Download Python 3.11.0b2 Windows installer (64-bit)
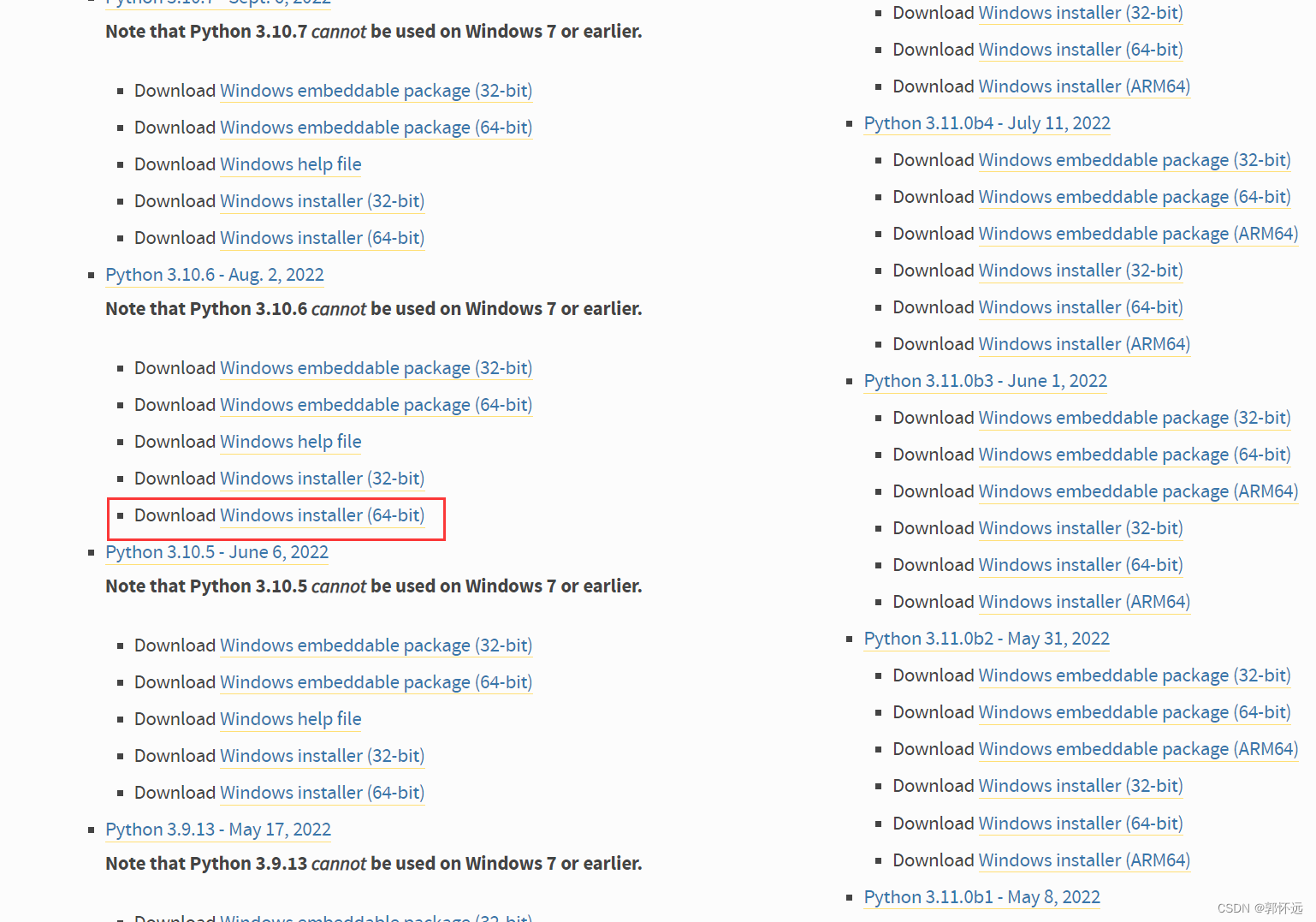Viewport: 1316px width, 922px height. pyautogui.click(x=1081, y=824)
